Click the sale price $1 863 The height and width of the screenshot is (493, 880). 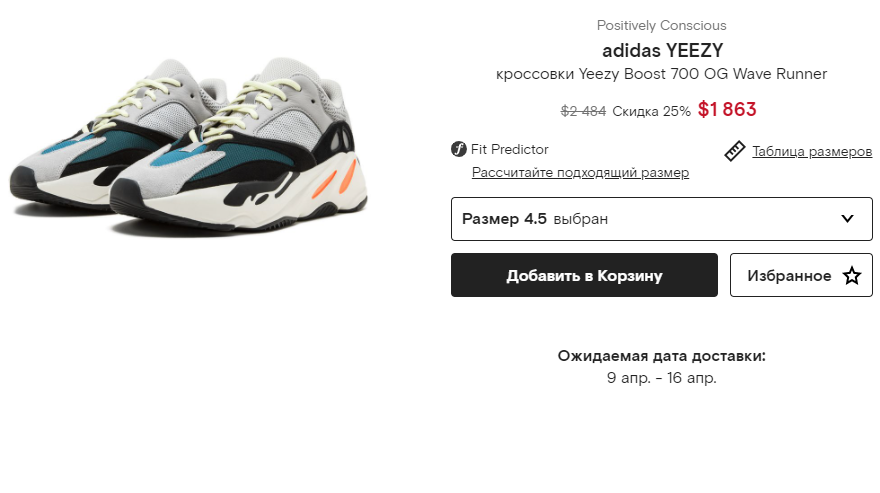click(727, 109)
